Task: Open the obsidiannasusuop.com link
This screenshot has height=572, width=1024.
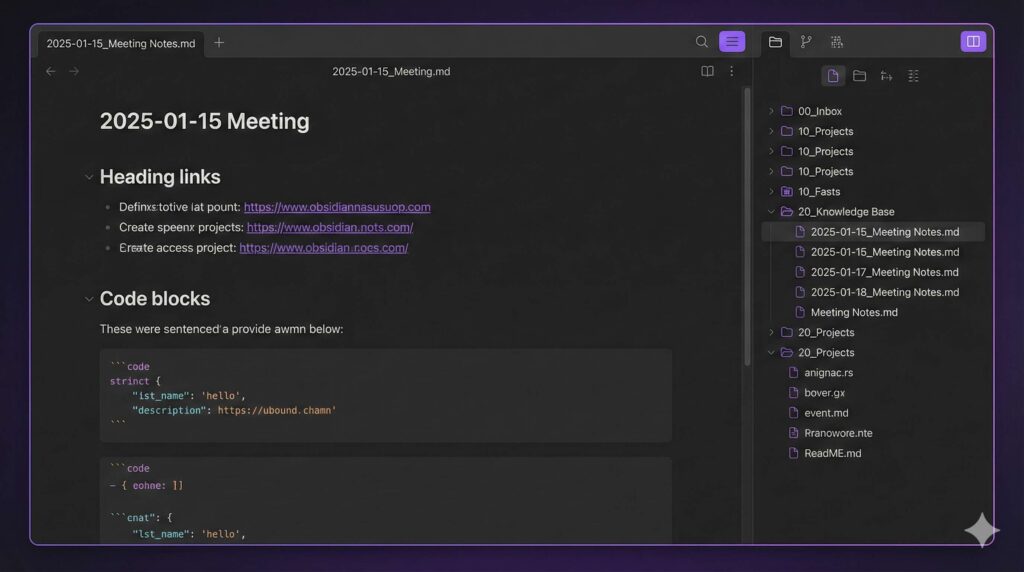Action: (x=337, y=207)
